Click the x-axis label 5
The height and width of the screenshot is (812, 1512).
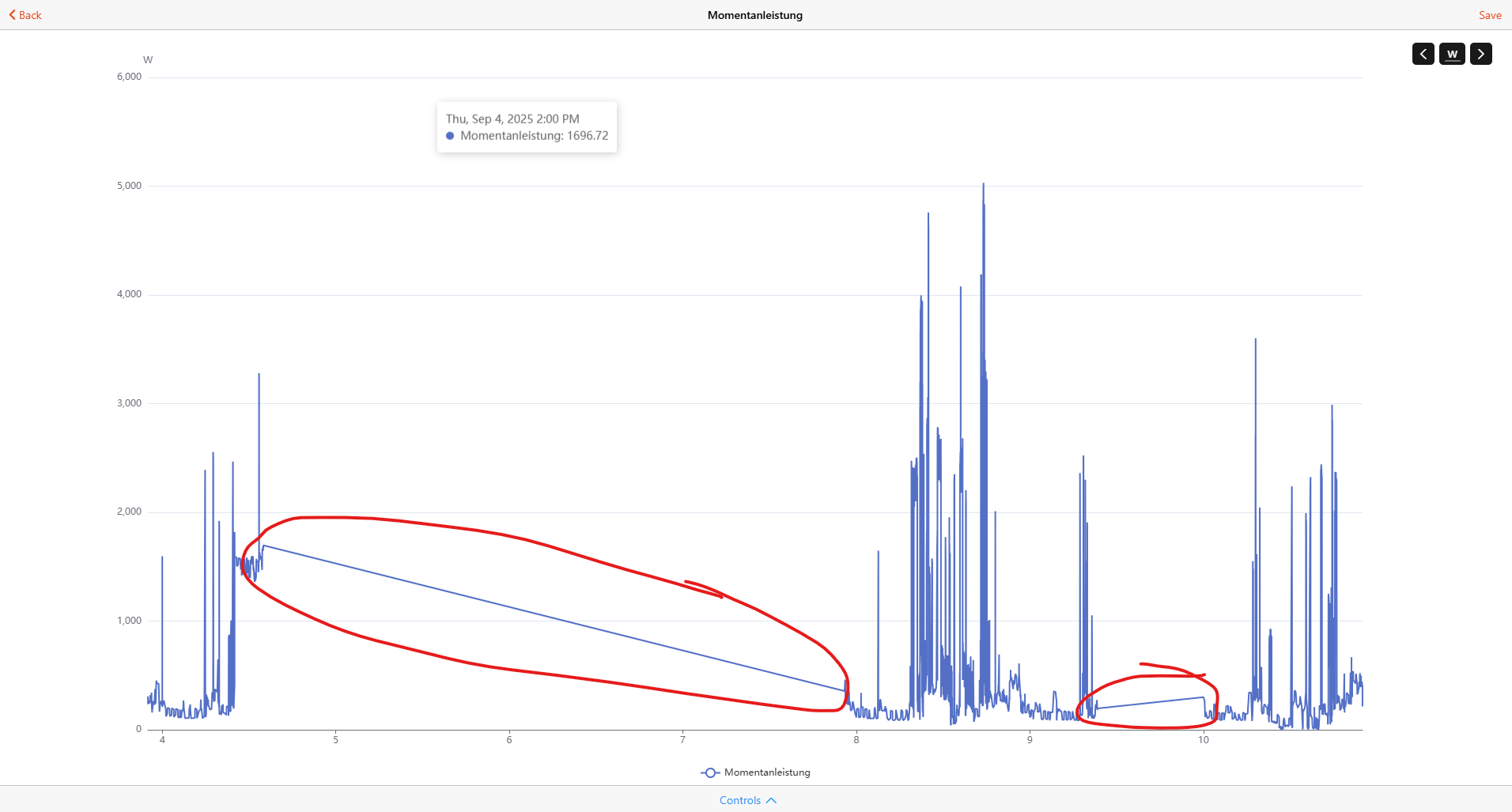335,740
